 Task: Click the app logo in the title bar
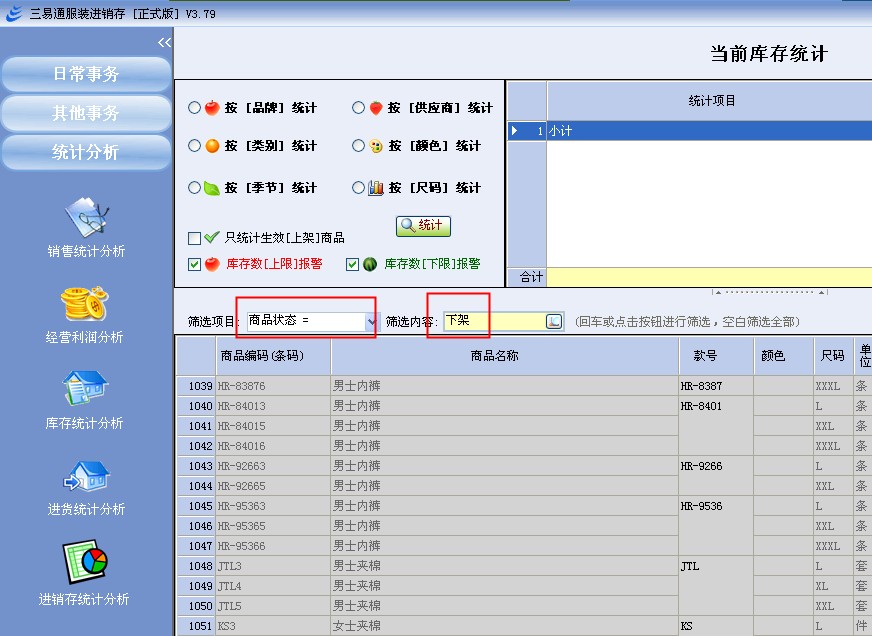(x=14, y=13)
